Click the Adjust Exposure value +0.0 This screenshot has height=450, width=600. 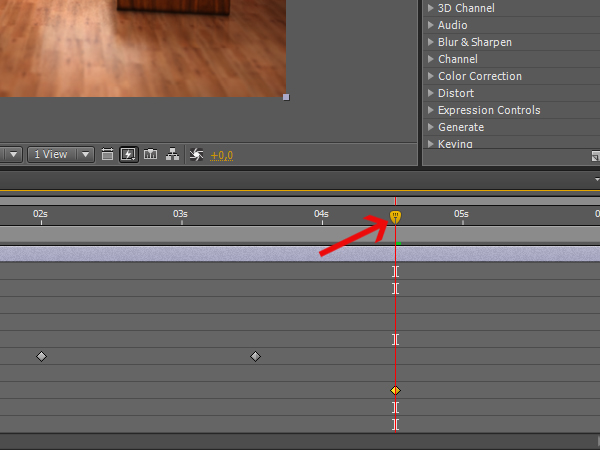click(221, 155)
